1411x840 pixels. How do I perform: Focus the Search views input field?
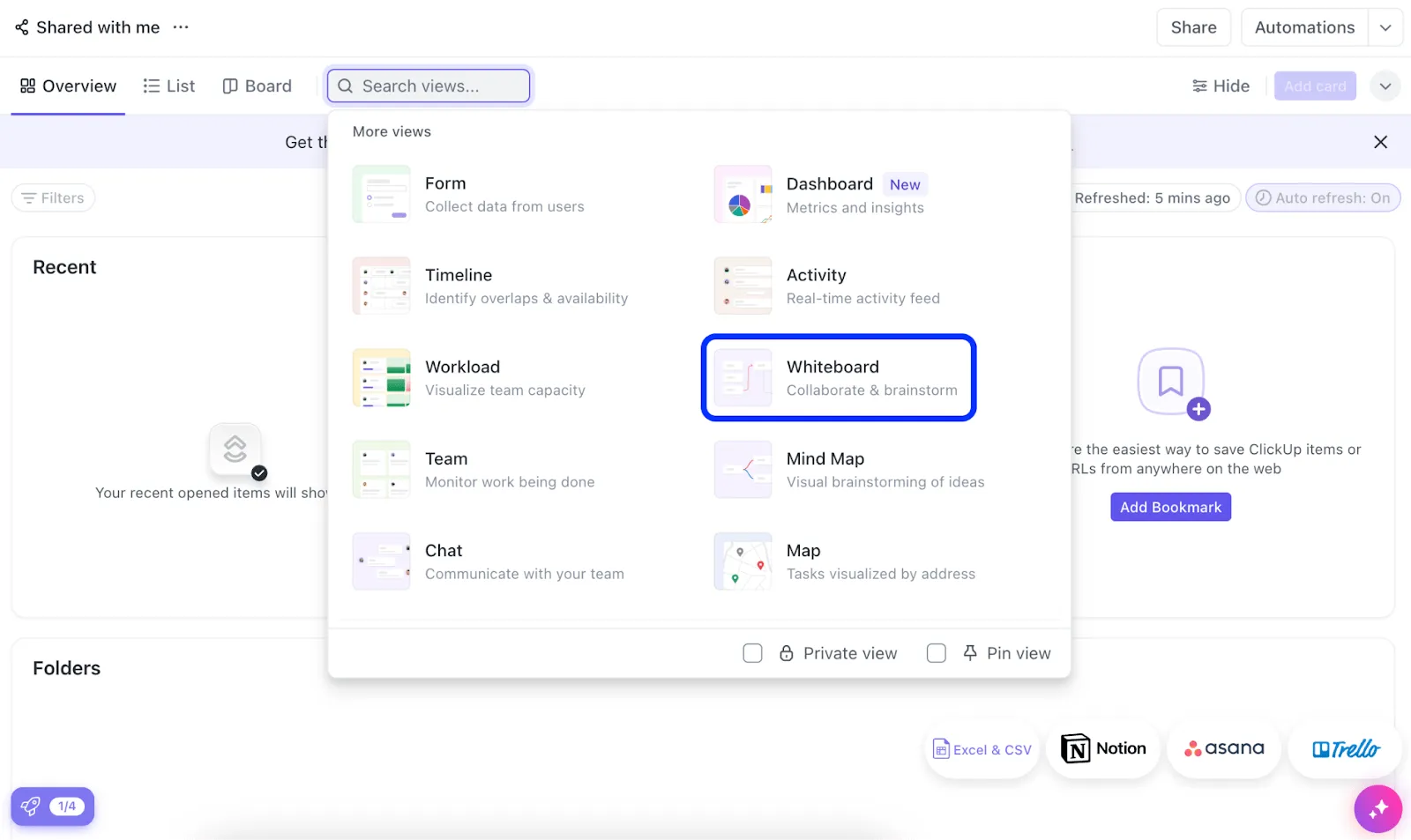(429, 85)
